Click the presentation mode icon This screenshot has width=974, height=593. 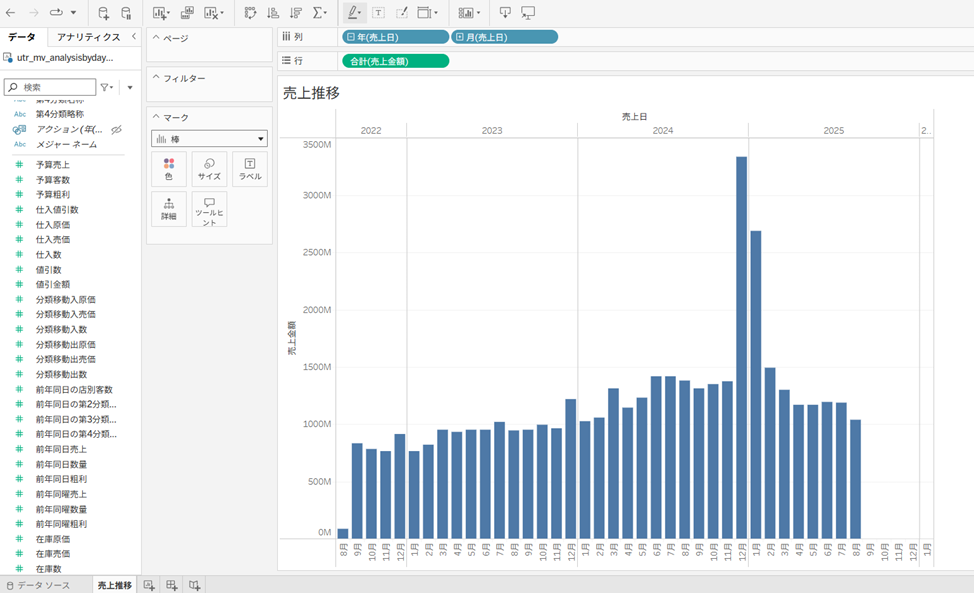click(528, 12)
